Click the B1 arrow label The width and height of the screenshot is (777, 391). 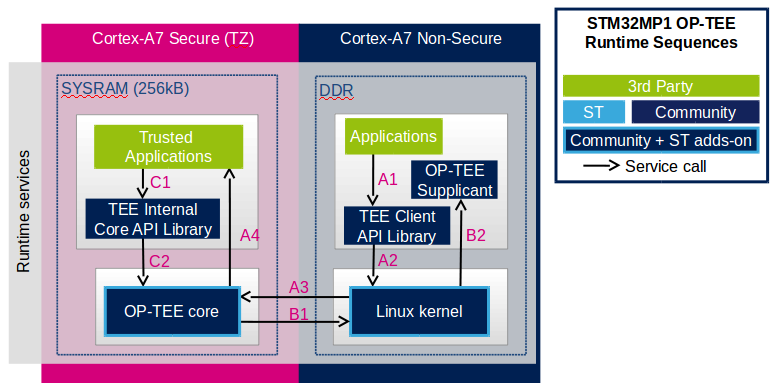coord(298,315)
